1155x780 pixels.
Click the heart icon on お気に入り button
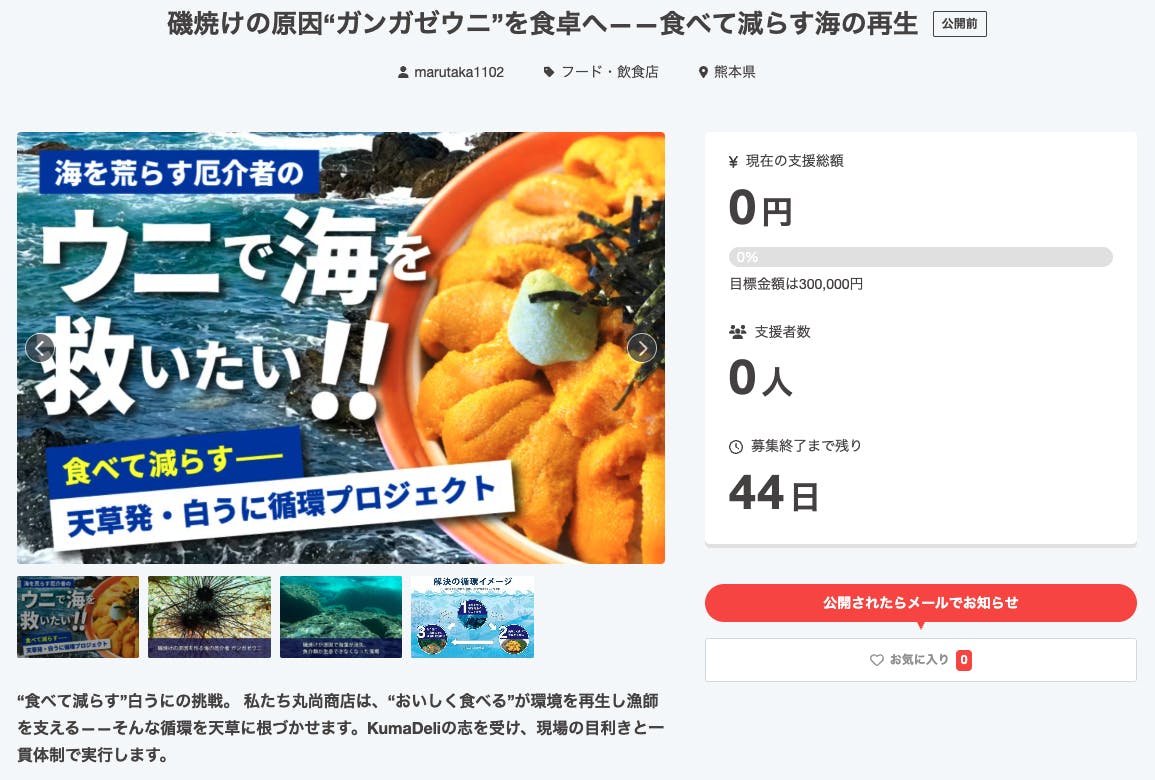[877, 660]
